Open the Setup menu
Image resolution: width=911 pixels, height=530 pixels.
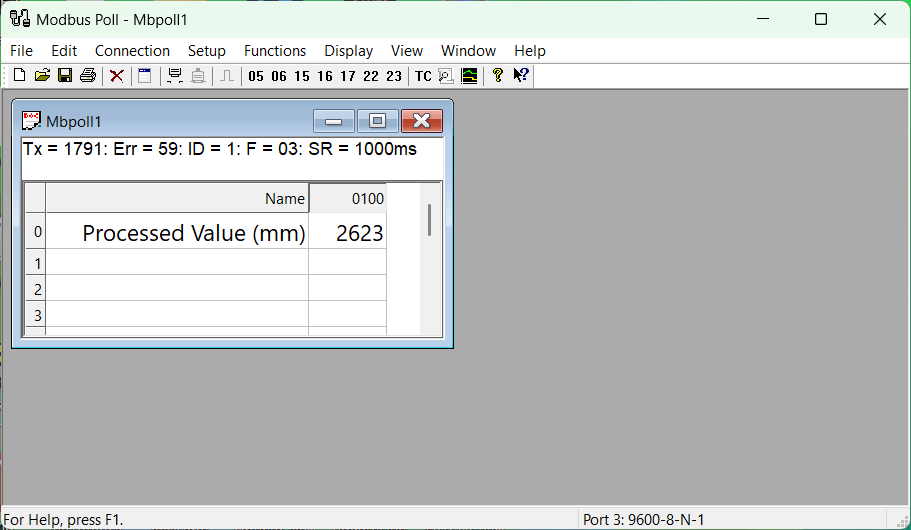pyautogui.click(x=206, y=51)
